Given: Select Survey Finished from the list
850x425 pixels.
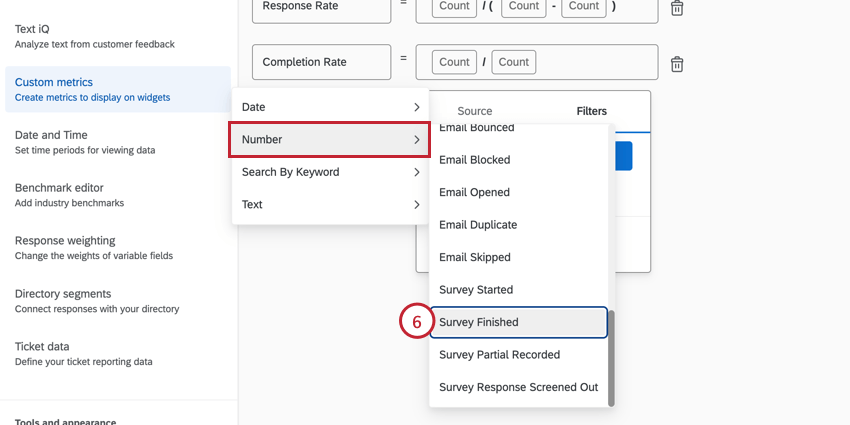Looking at the screenshot, I should click(519, 322).
